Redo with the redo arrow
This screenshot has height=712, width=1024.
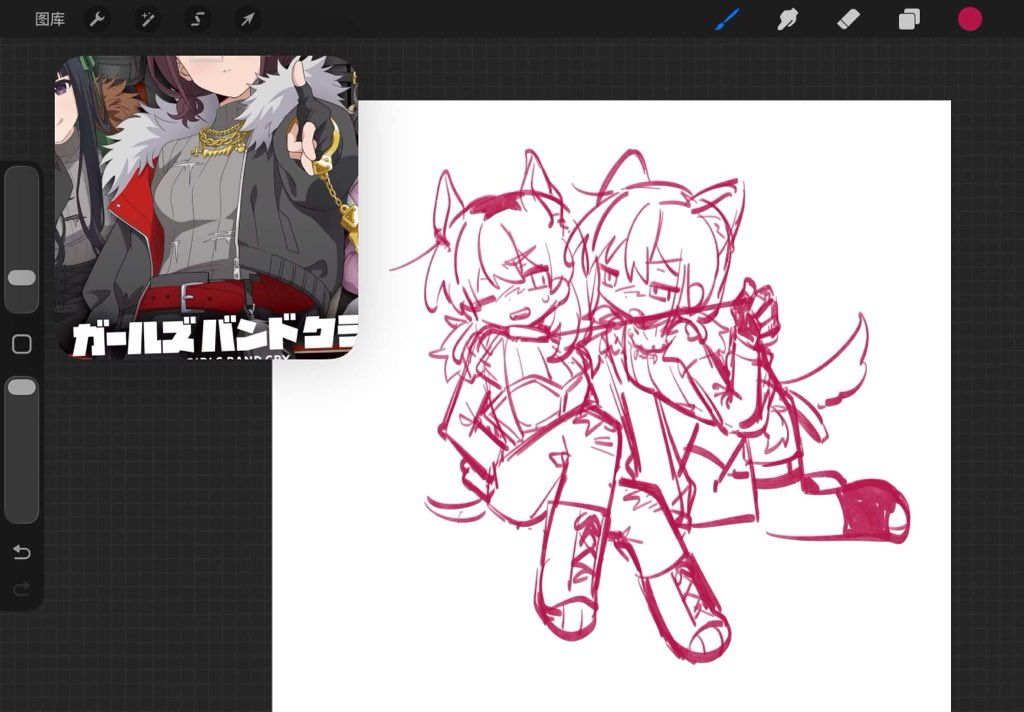pos(22,590)
